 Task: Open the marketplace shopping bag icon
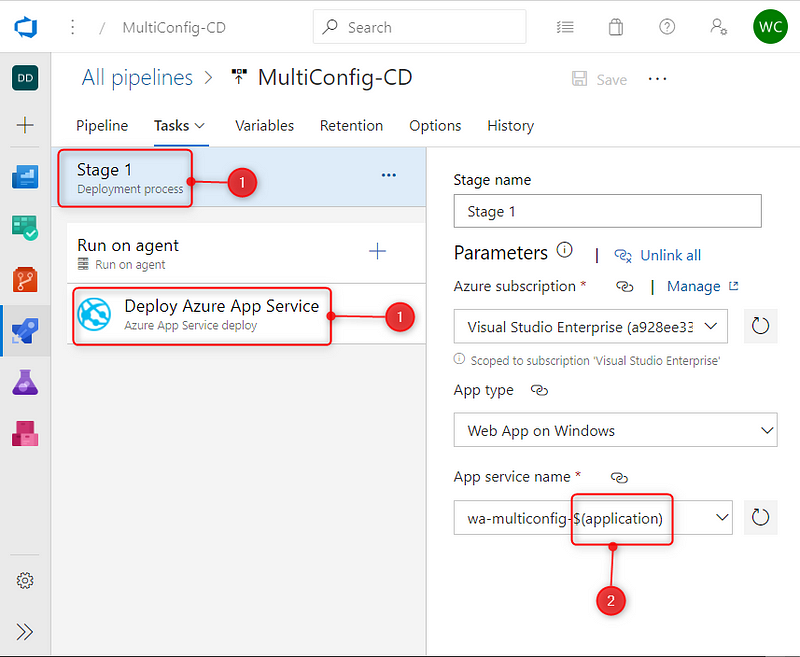click(615, 27)
